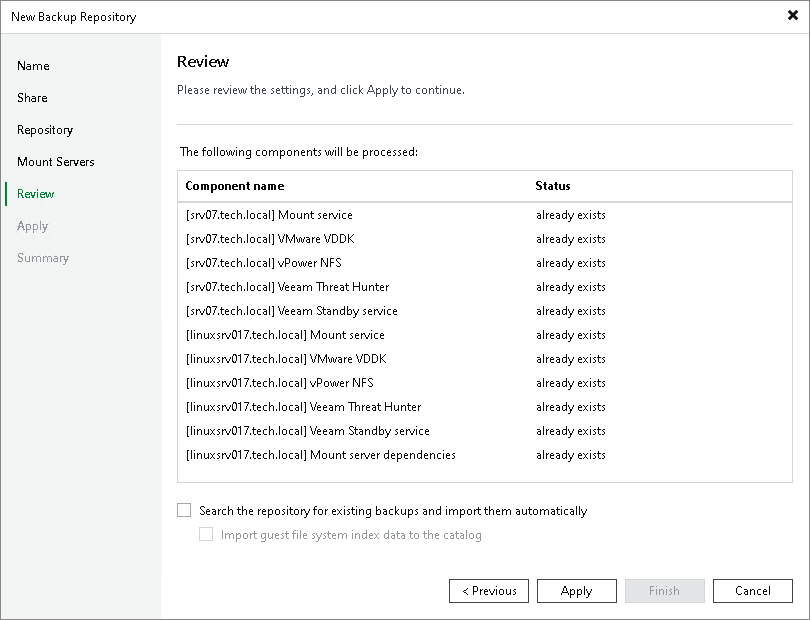Click the status of linuxsrv017 Mount server dependencies

[571, 455]
